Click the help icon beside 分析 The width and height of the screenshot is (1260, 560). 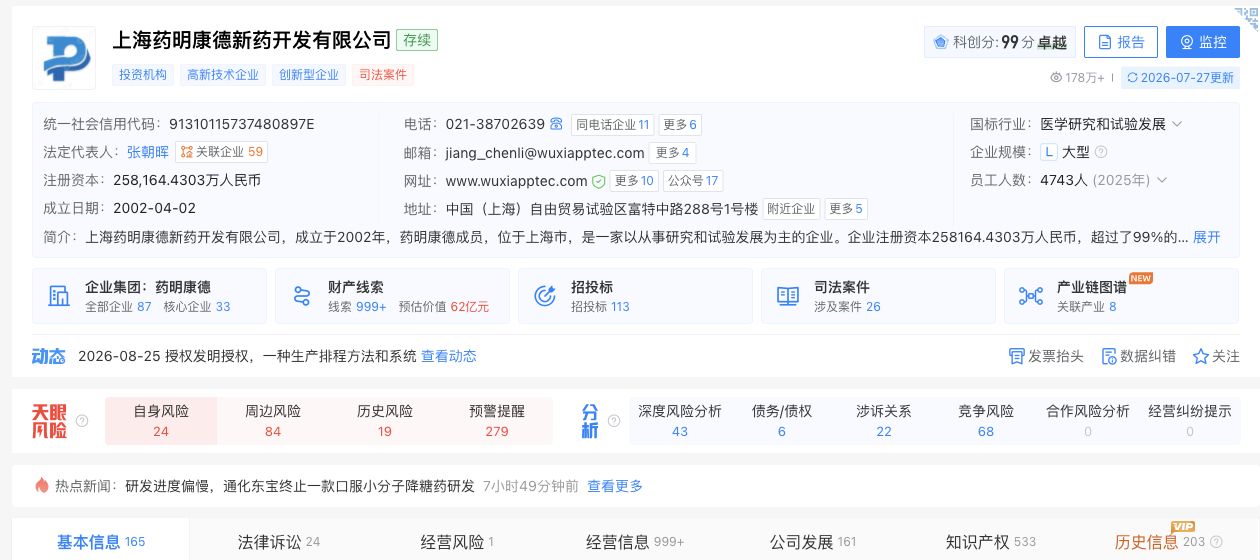(x=613, y=421)
